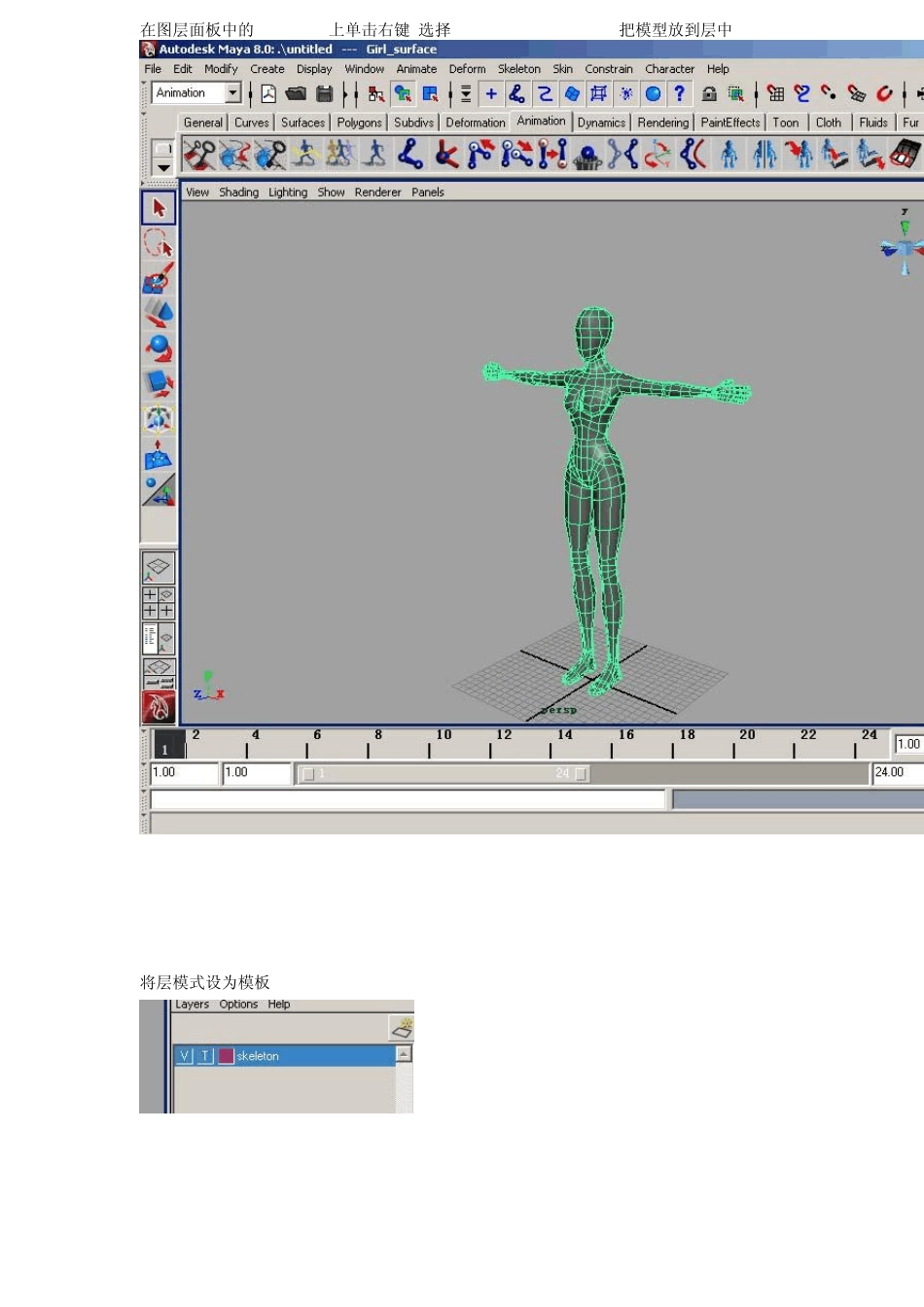Click the skeleton layer color swatch
Viewport: 924px width, 1307px height.
227,1056
